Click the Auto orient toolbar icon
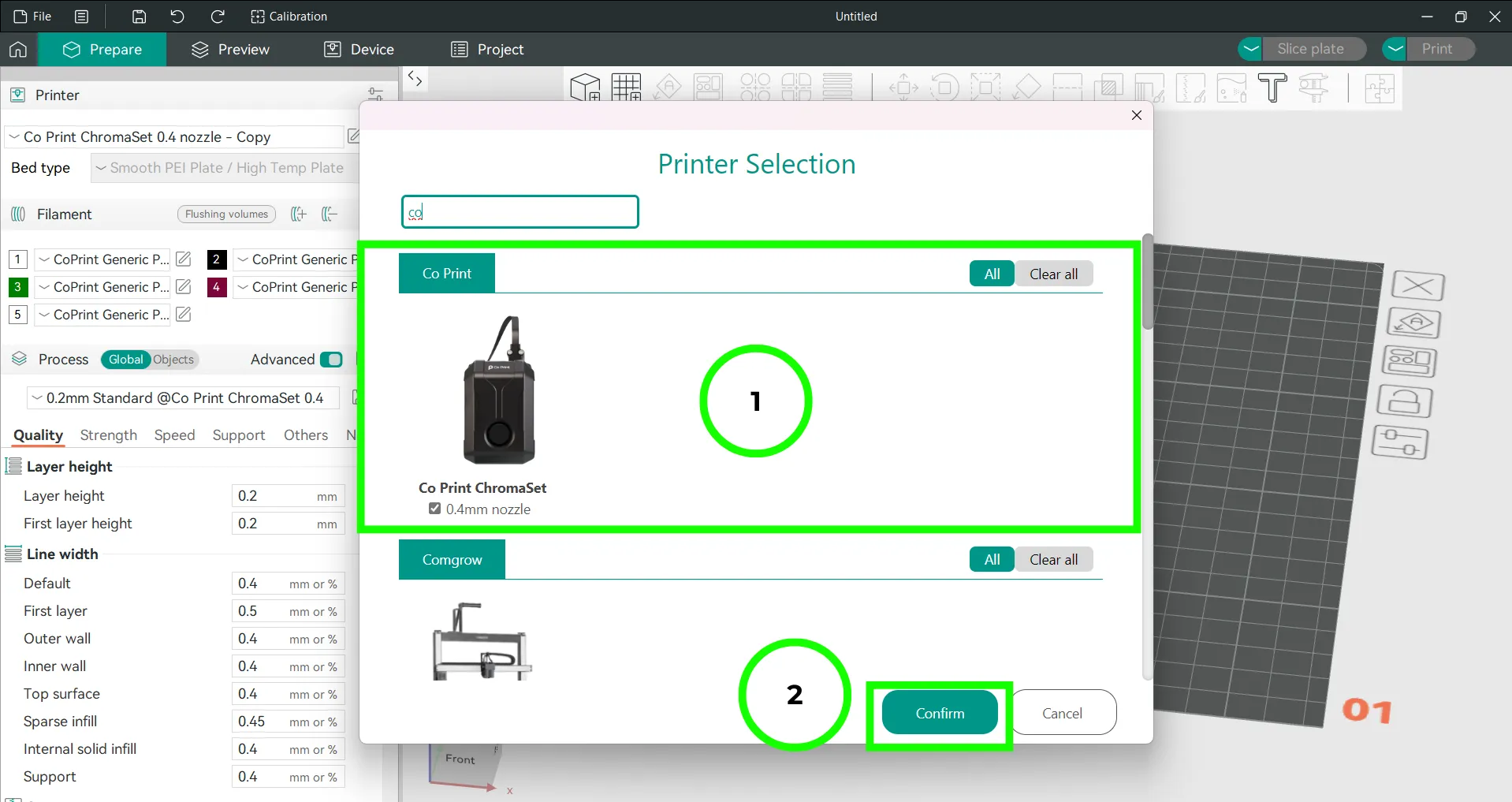 pos(668,87)
